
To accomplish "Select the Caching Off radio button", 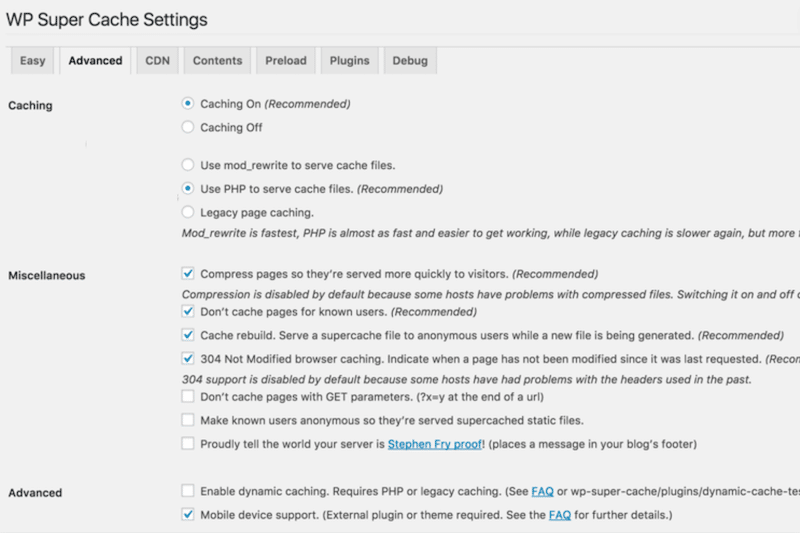I will (188, 127).
